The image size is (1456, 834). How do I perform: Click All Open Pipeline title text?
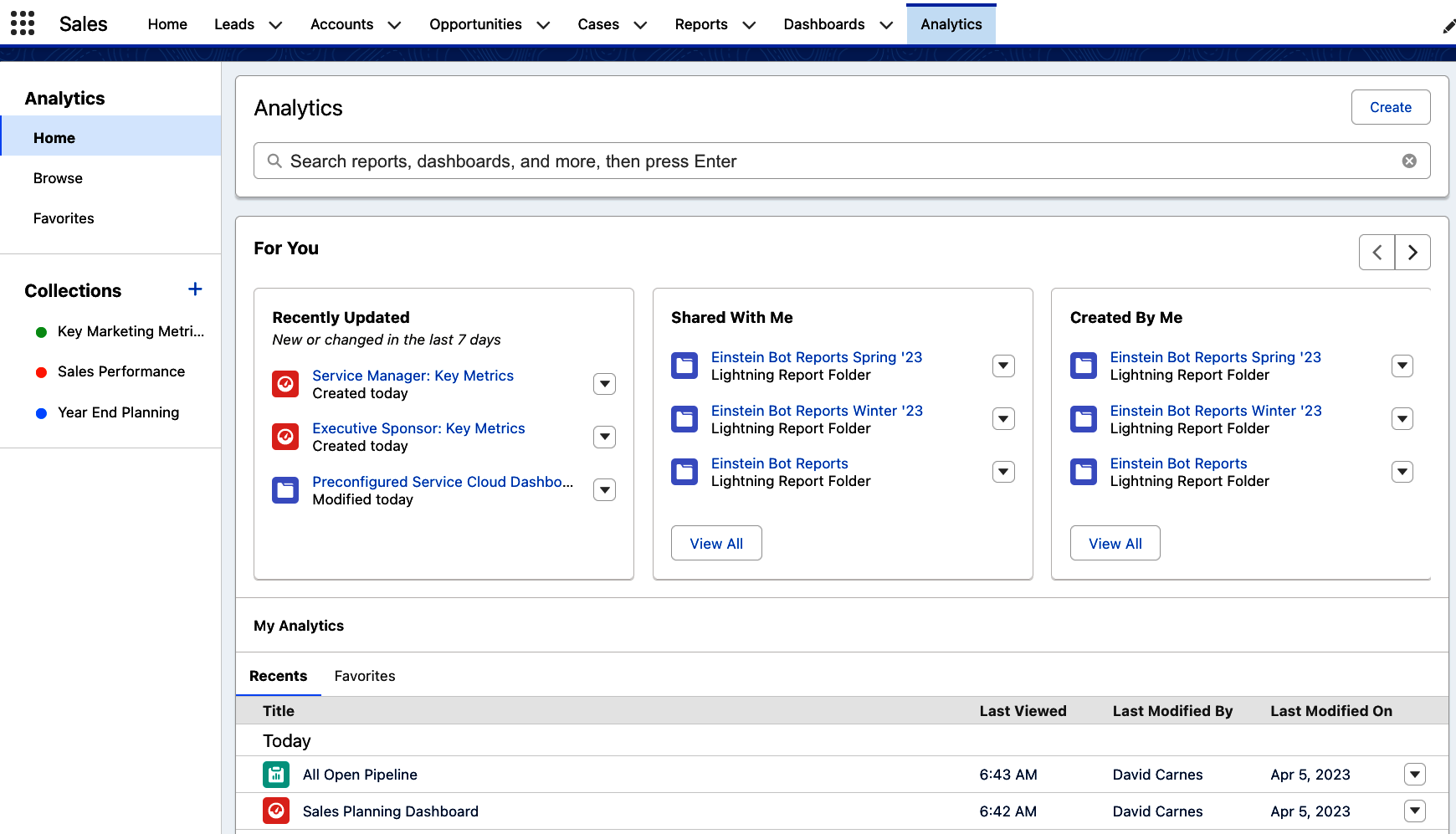[x=360, y=775]
